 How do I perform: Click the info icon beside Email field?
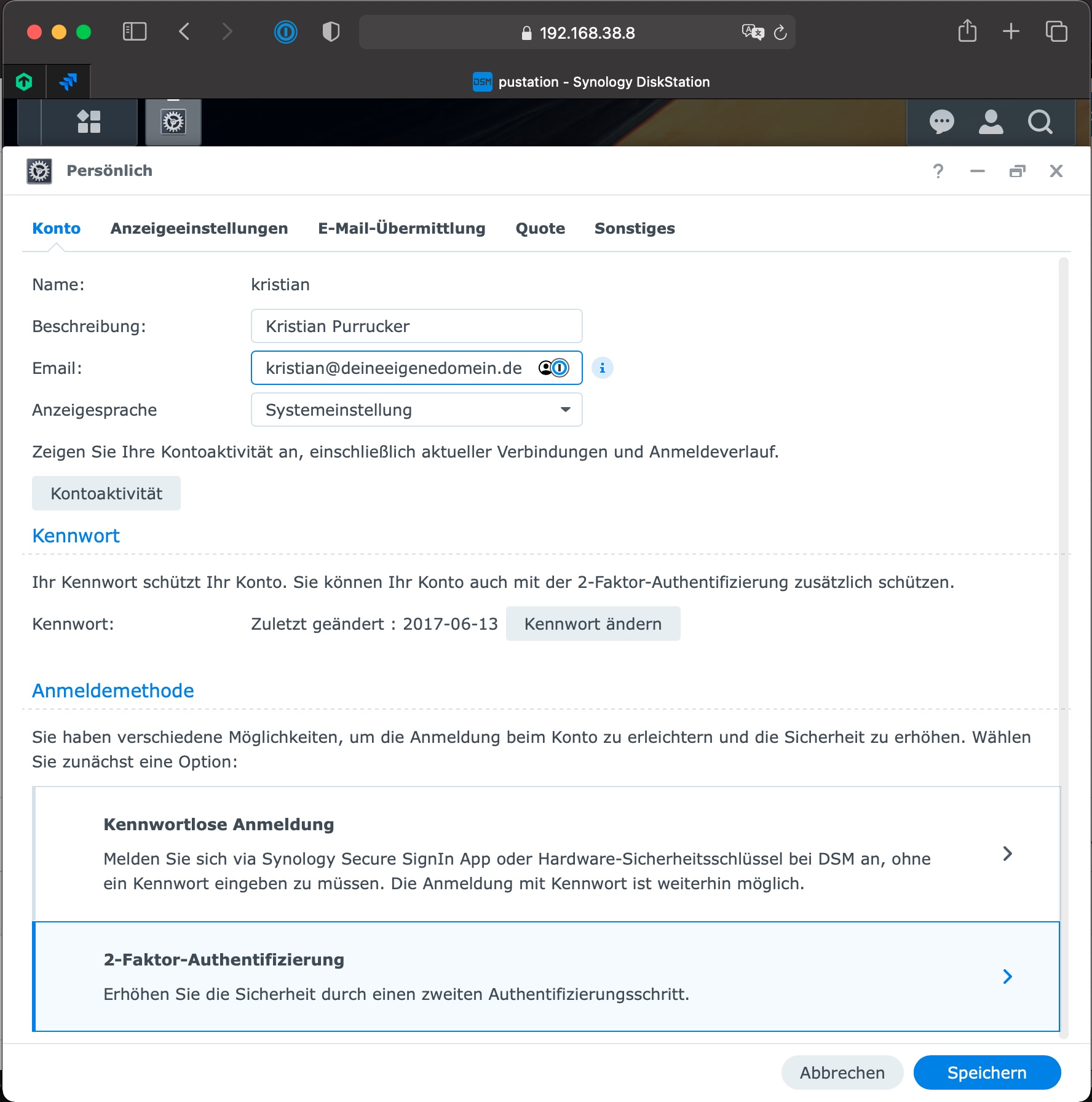point(602,368)
